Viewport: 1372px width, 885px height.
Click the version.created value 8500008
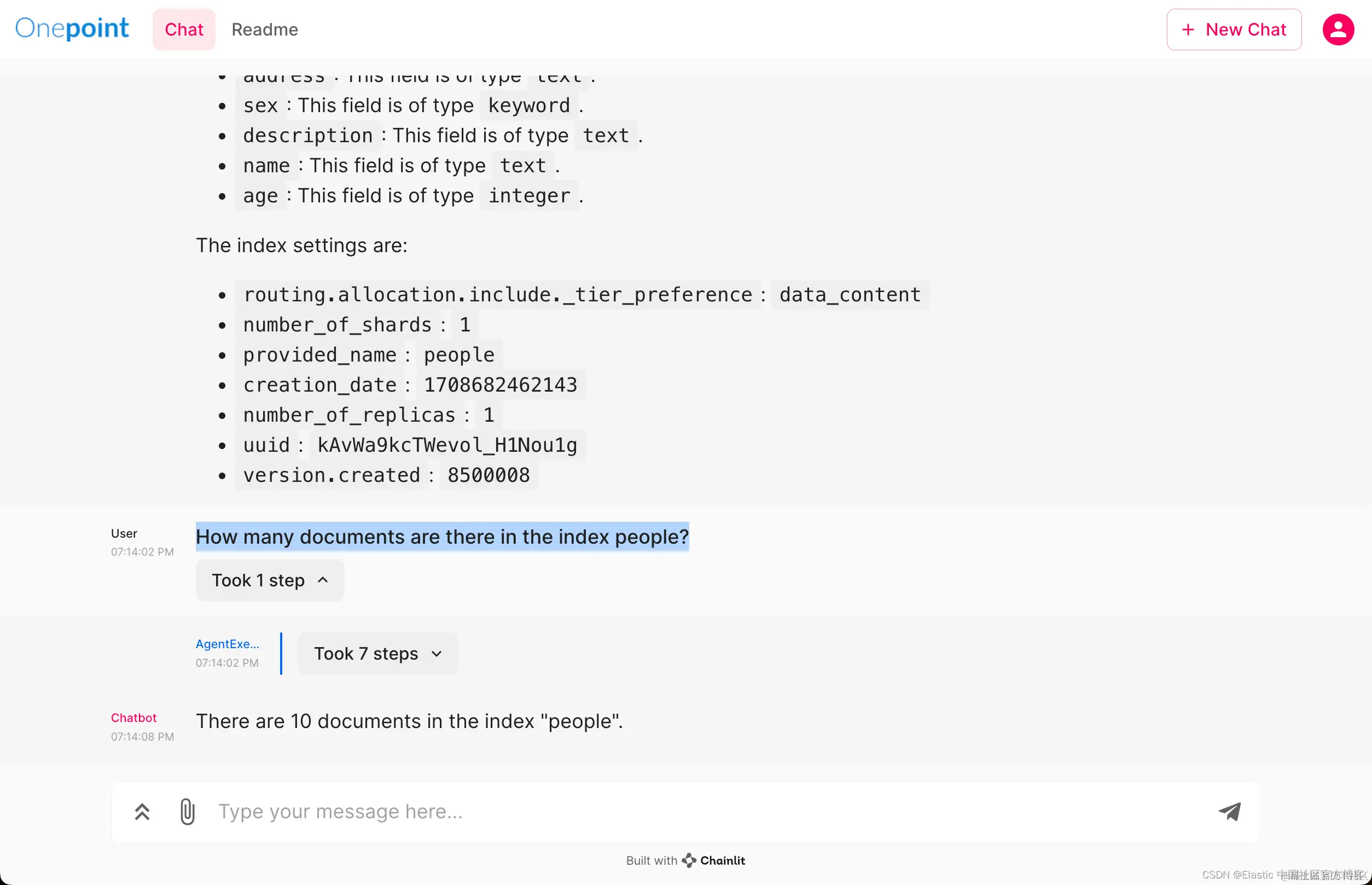click(489, 475)
